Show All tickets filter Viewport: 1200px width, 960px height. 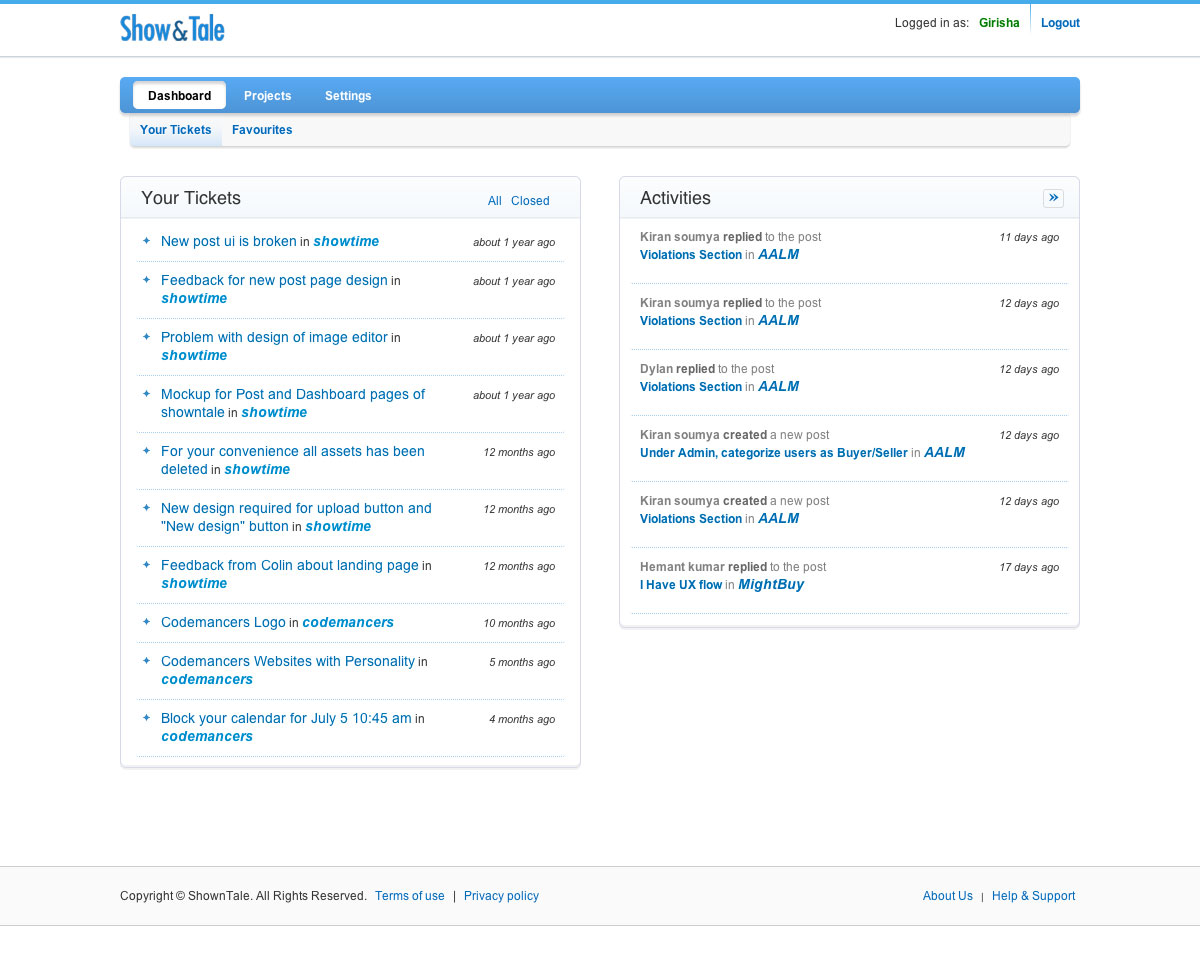click(x=494, y=201)
